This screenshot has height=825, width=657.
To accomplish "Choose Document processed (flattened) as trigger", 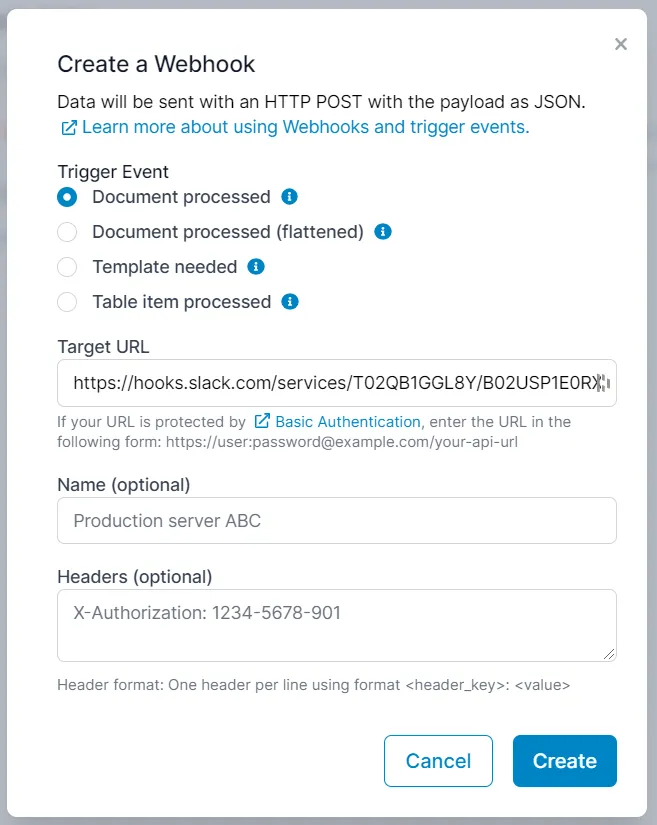I will (x=66, y=232).
